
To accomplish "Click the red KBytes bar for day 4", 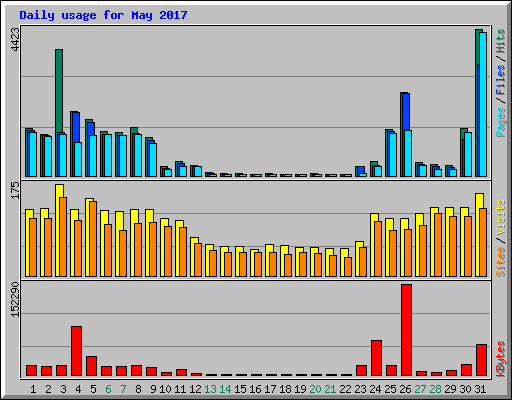I will (76, 351).
